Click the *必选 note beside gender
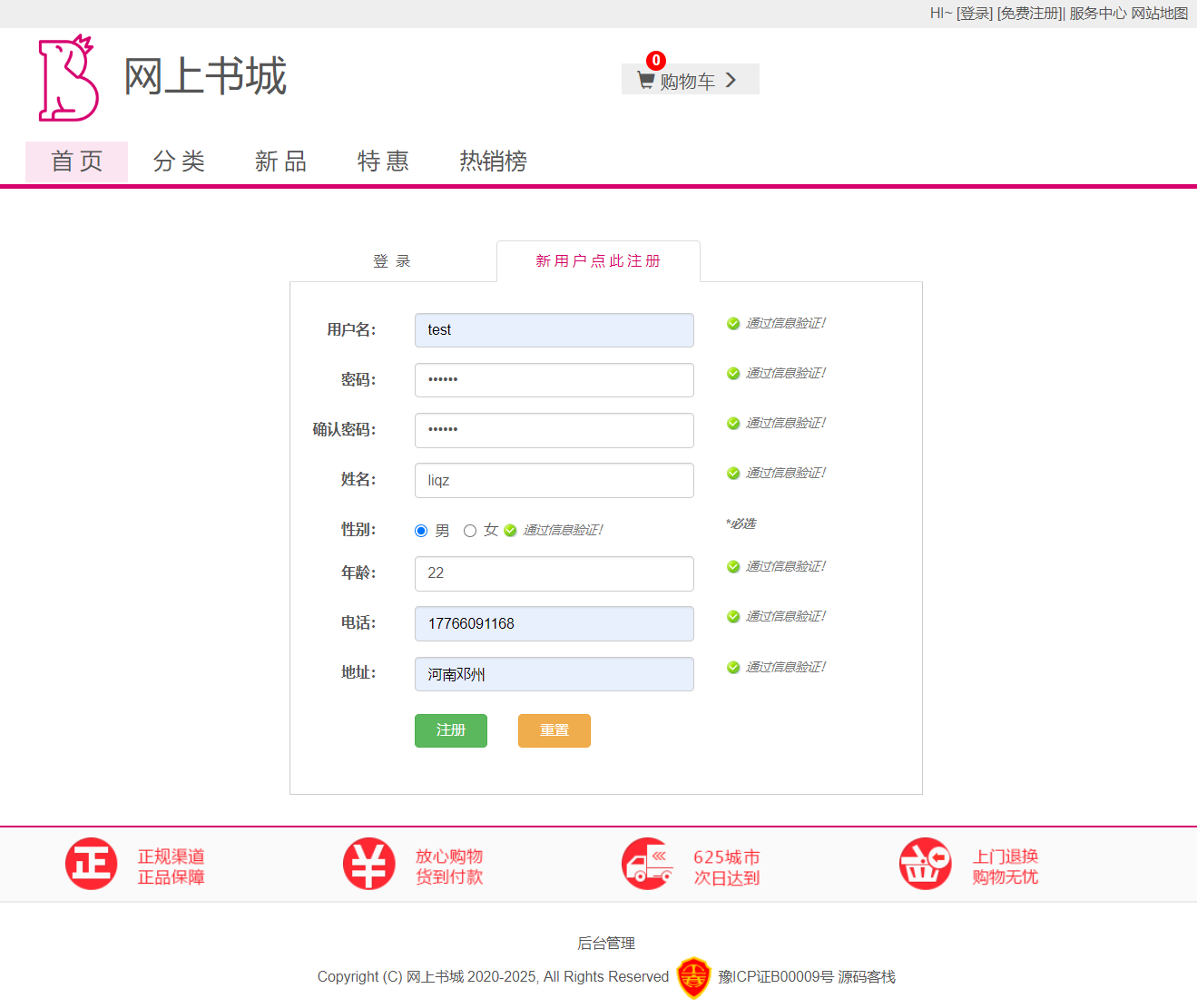Viewport: 1197px width, 1008px height. coord(741,524)
